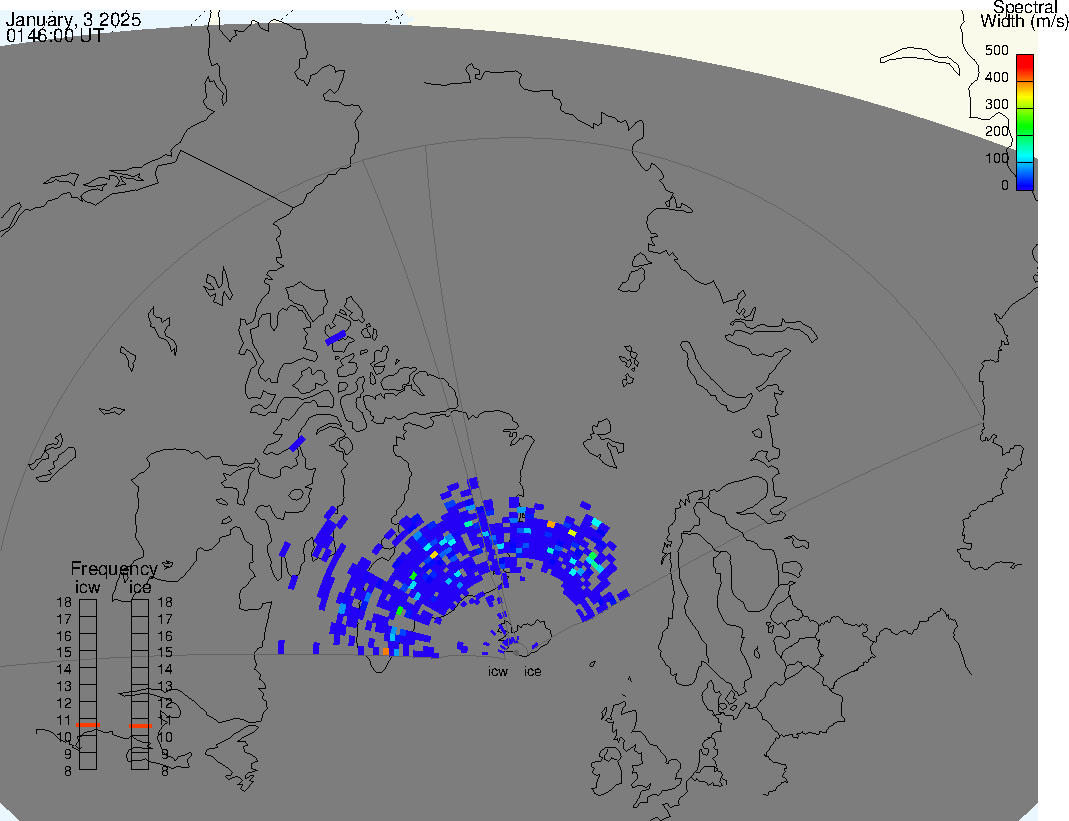Click "8" left of the icw frequency bar

point(67,771)
